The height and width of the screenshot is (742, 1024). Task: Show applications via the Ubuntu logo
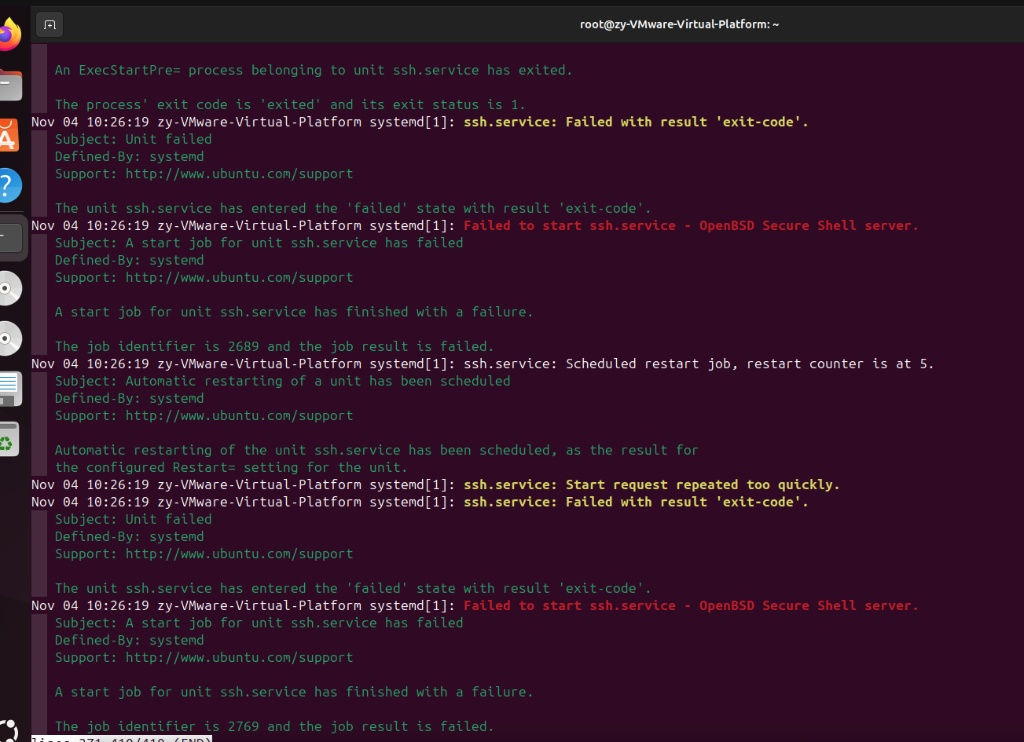coord(8,730)
